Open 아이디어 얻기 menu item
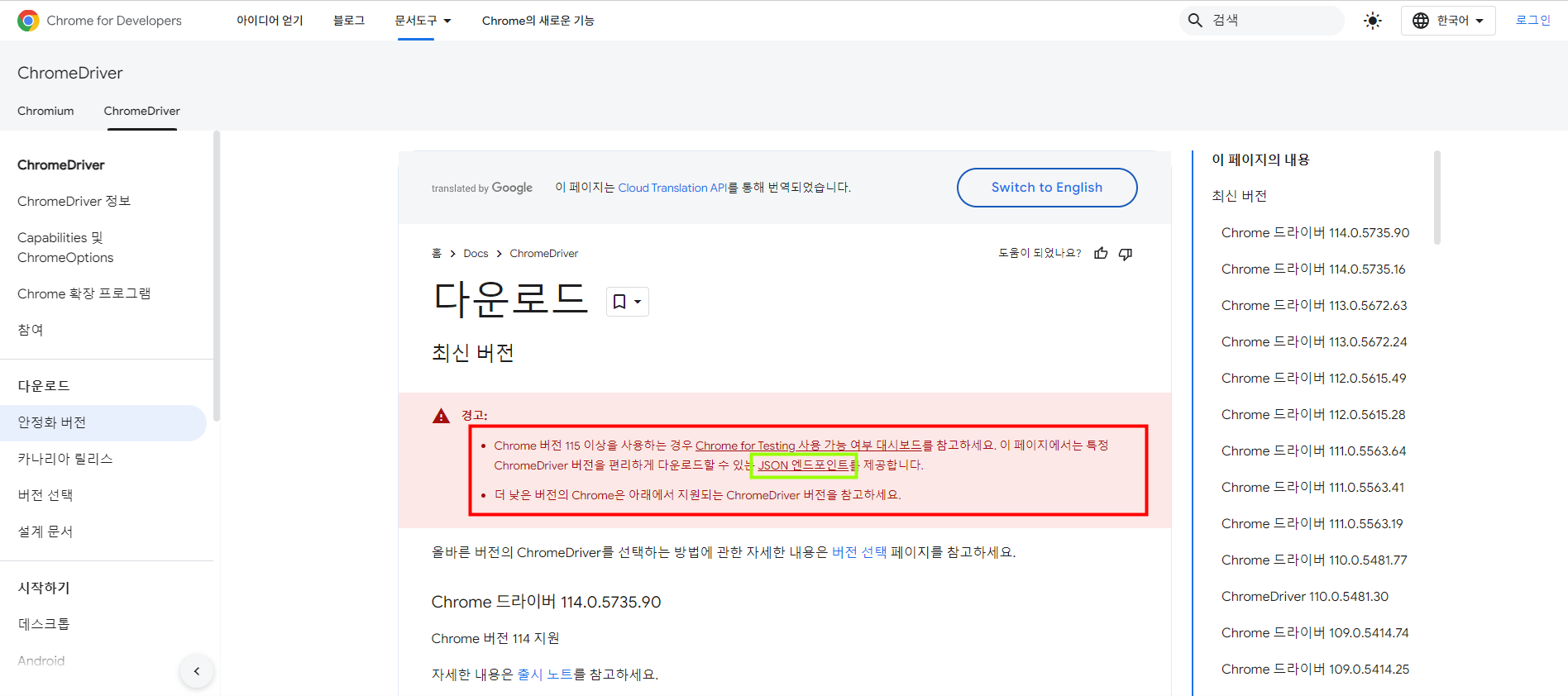The width and height of the screenshot is (1568, 696). 270,21
